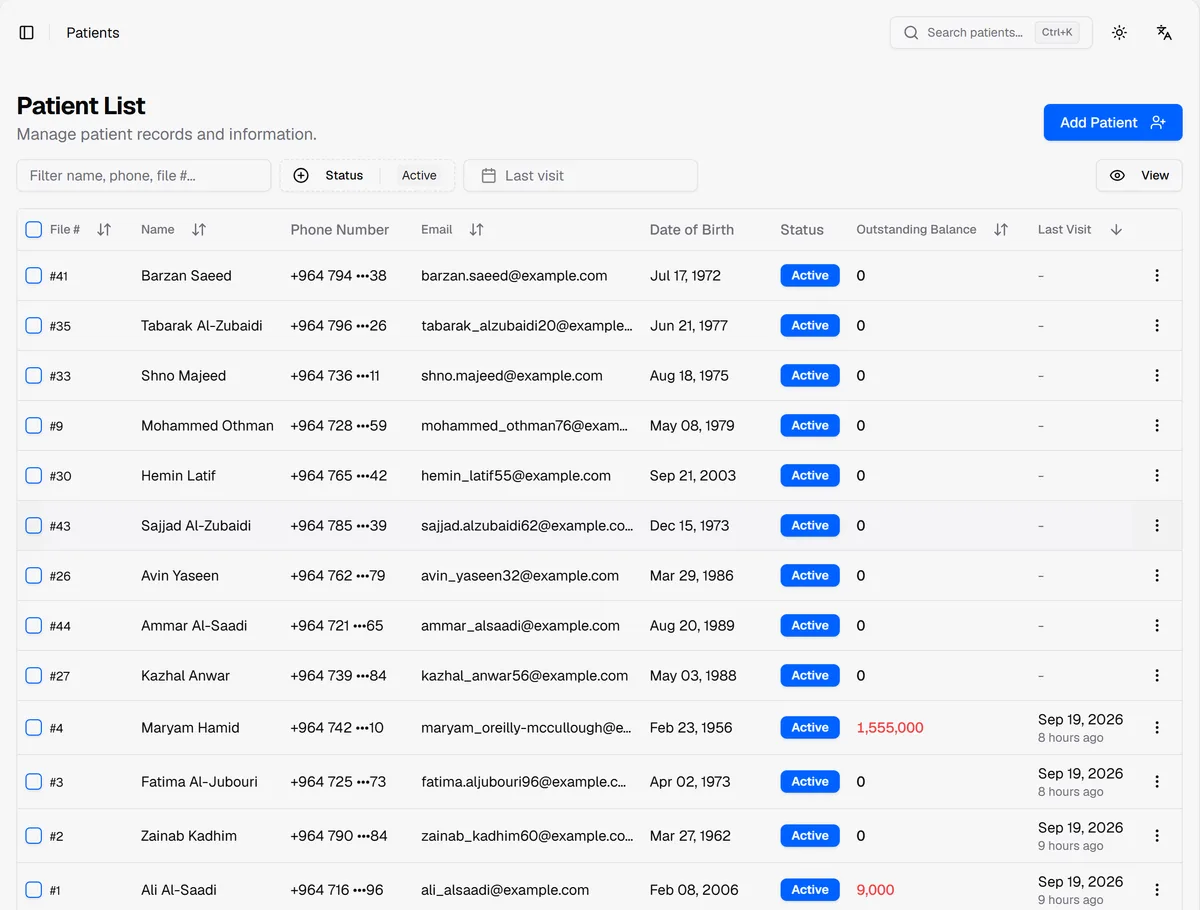
Task: Click the Active status badge for Barzan Saeed
Action: point(810,276)
